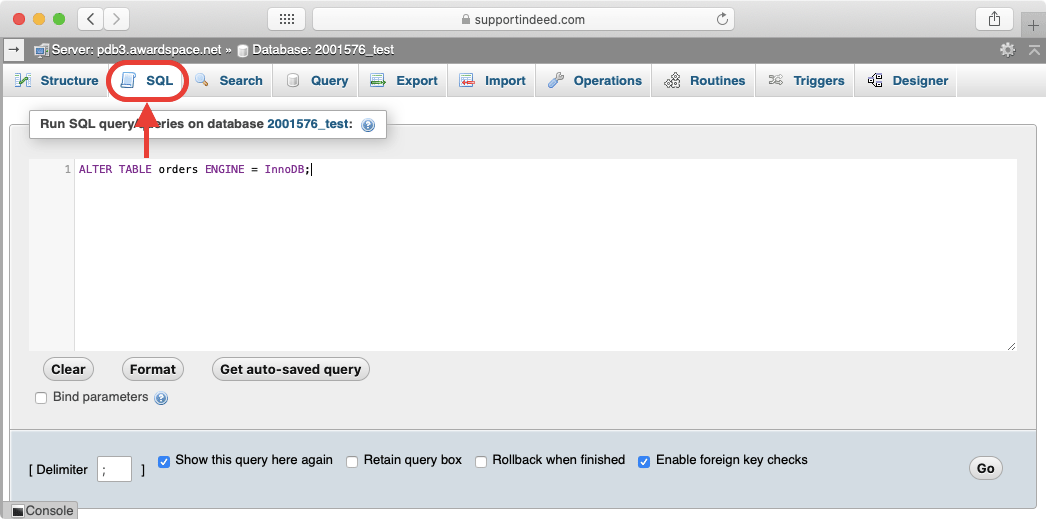Switch to the Structure tab
The width and height of the screenshot is (1046, 519).
pyautogui.click(x=57, y=81)
